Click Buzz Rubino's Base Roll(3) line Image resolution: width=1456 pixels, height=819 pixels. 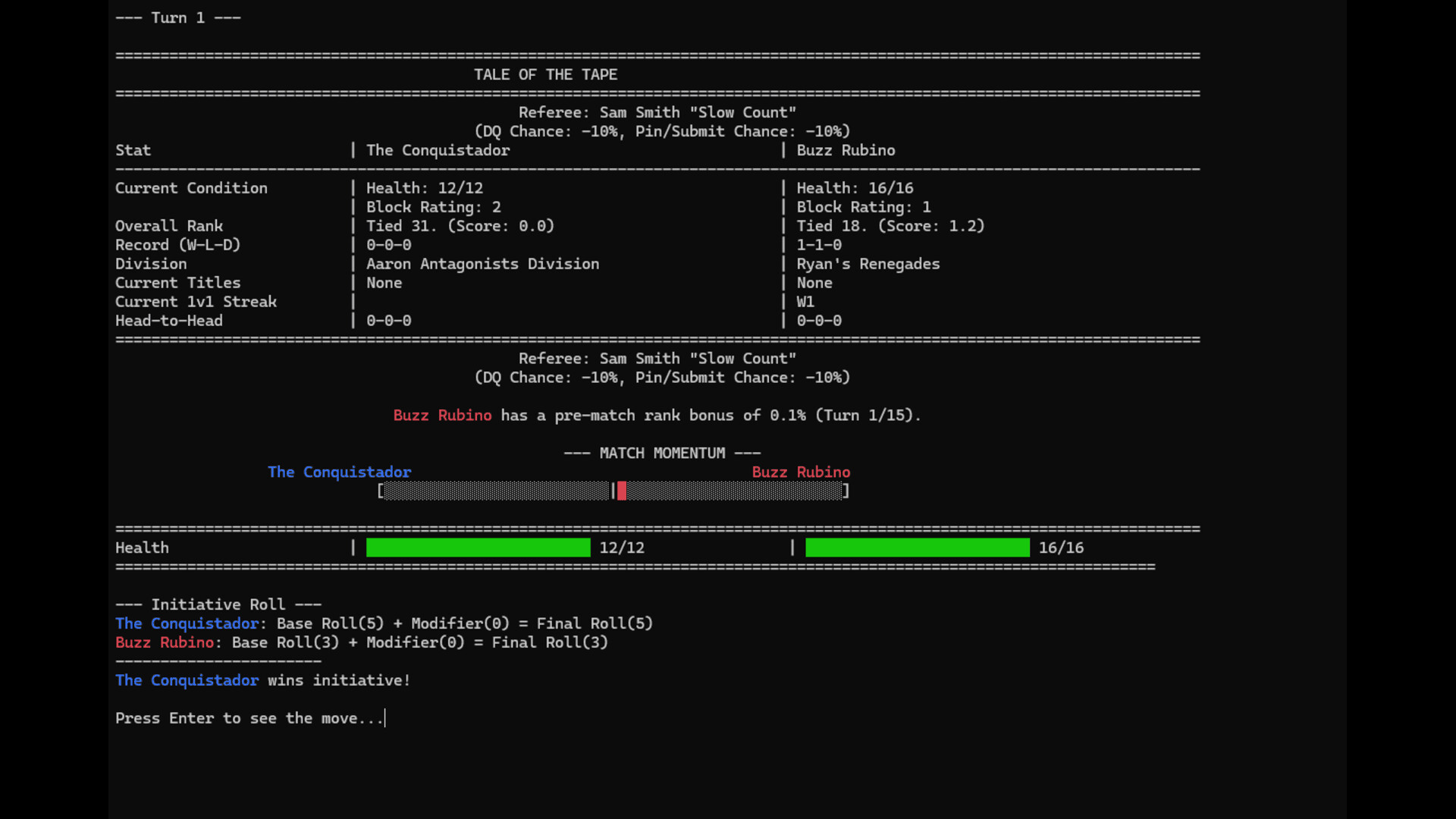pos(361,642)
